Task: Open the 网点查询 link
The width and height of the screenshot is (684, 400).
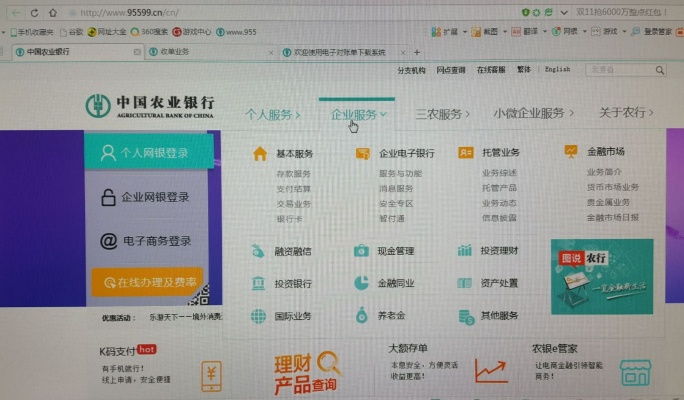Action: click(451, 70)
